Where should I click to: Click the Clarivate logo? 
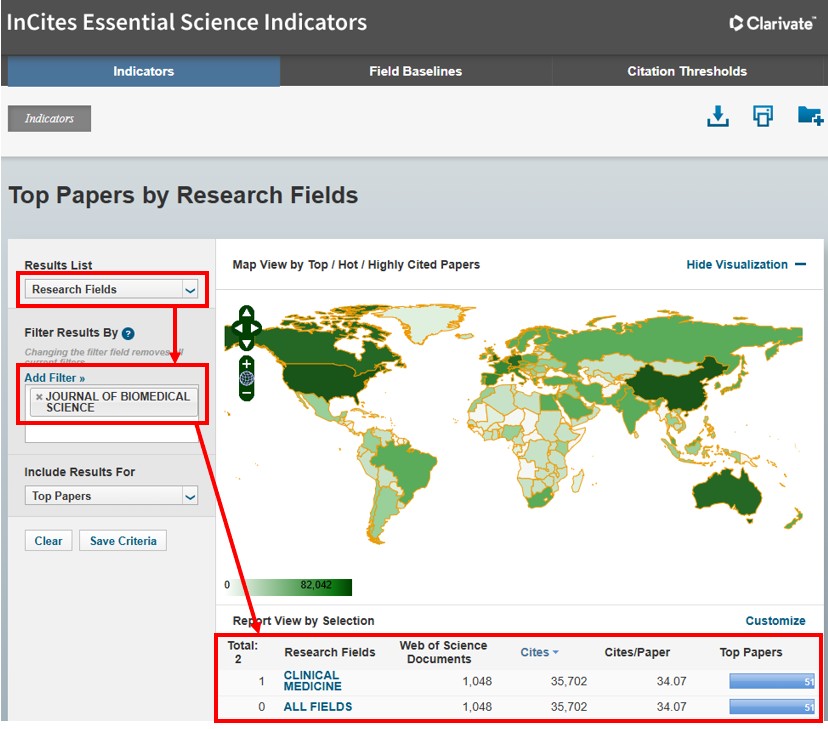pos(773,23)
